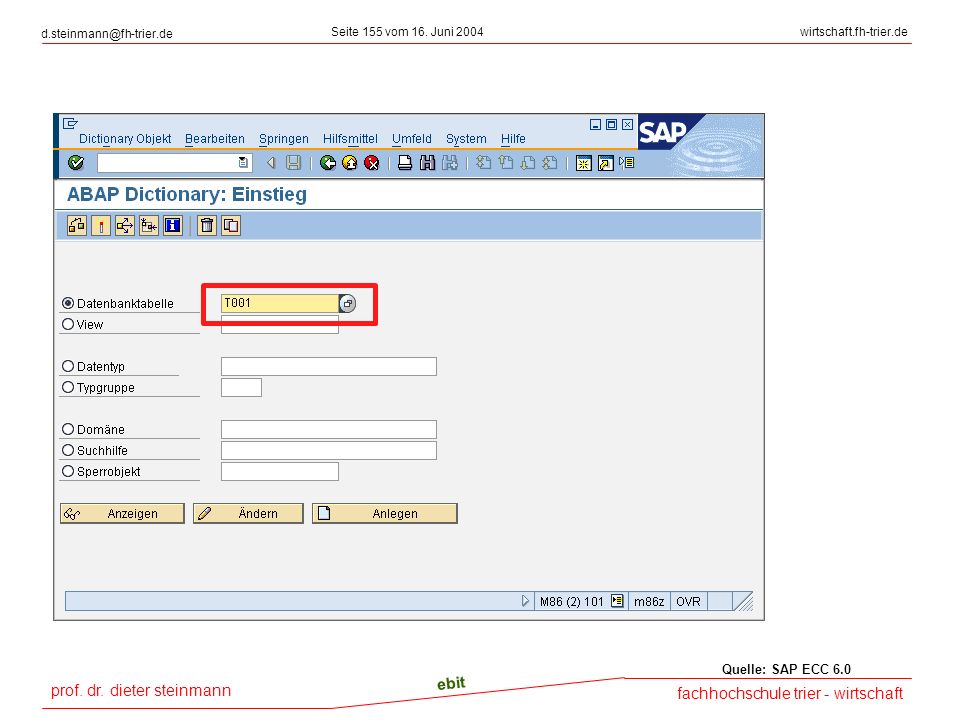Screen dimensions: 960x720
Task: Click the View name input field
Action: click(280, 324)
